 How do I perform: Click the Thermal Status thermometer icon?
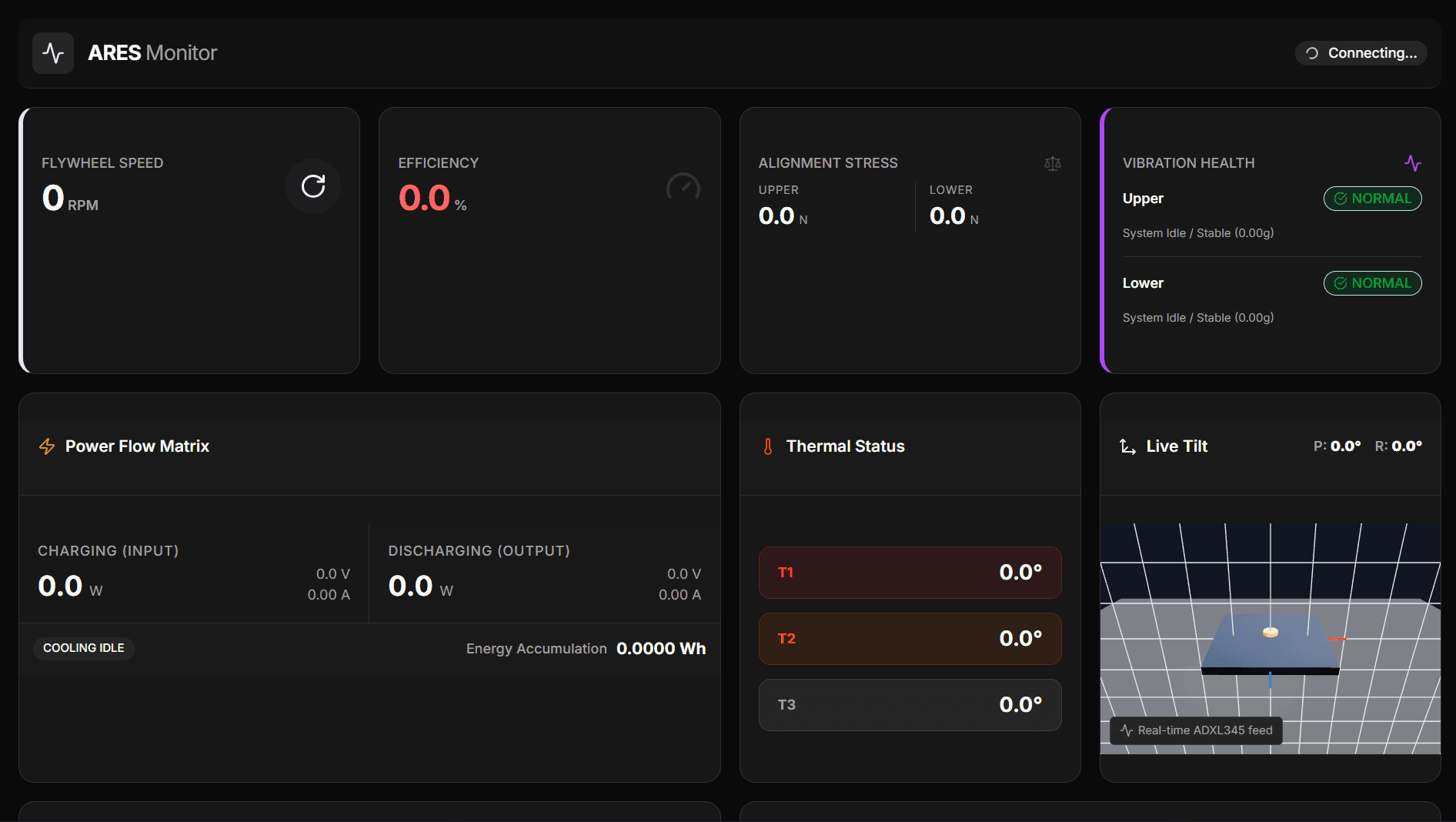tap(767, 446)
